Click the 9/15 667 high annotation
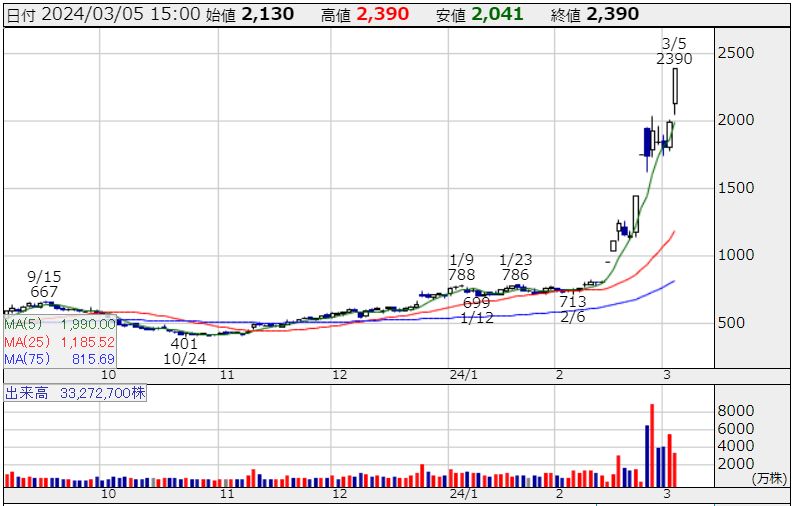The height and width of the screenshot is (506, 793). (x=45, y=283)
